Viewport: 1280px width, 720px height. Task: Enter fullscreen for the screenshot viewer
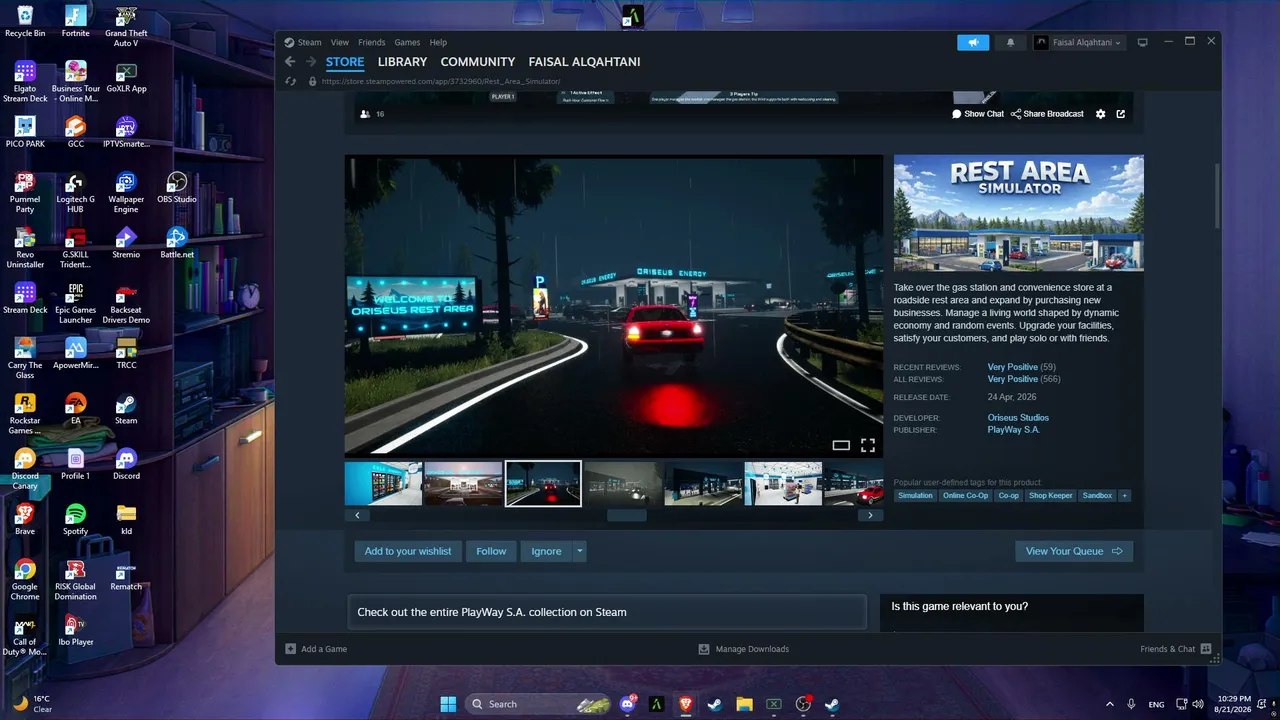(x=868, y=445)
